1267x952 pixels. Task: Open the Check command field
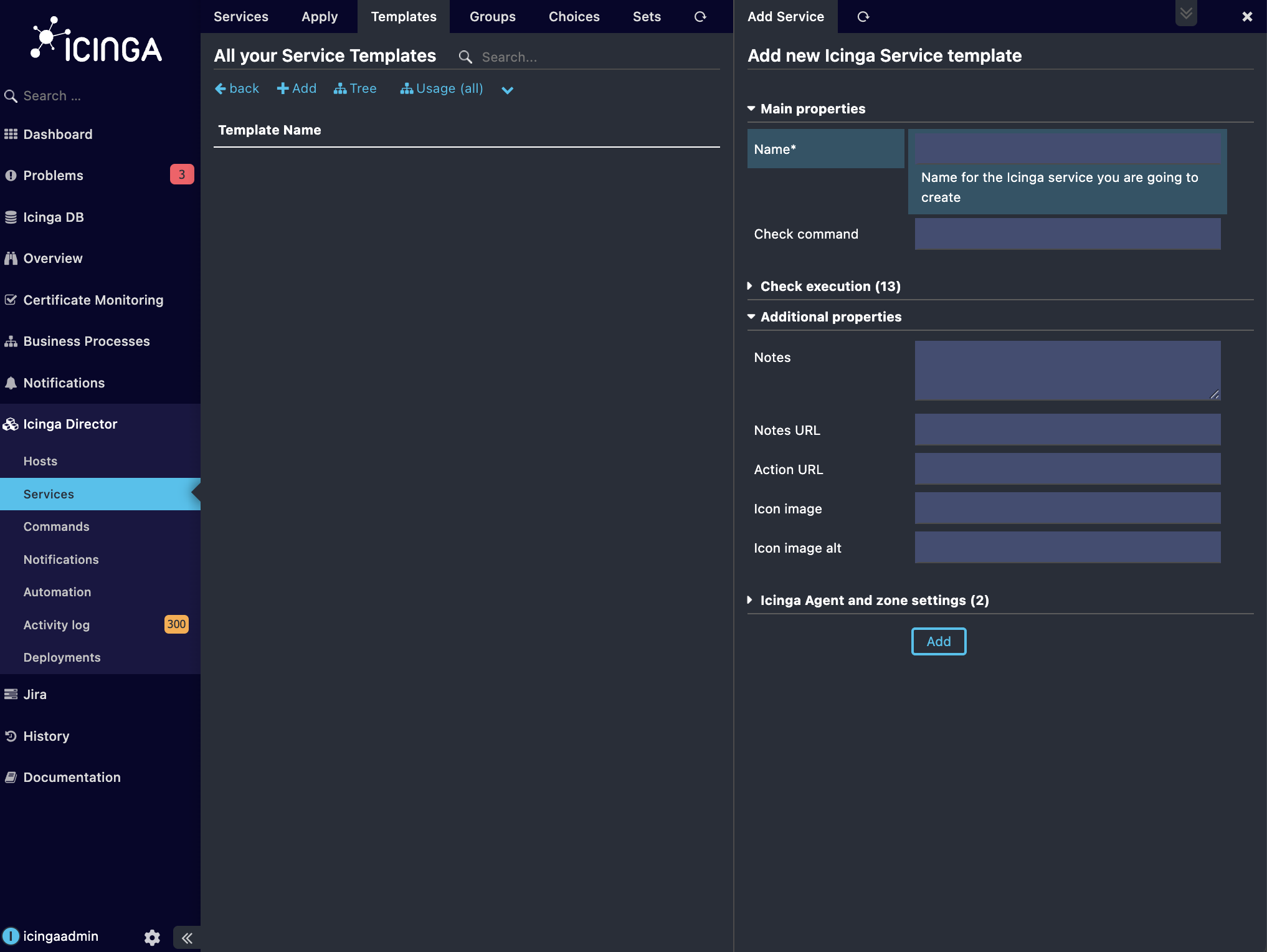(1068, 234)
